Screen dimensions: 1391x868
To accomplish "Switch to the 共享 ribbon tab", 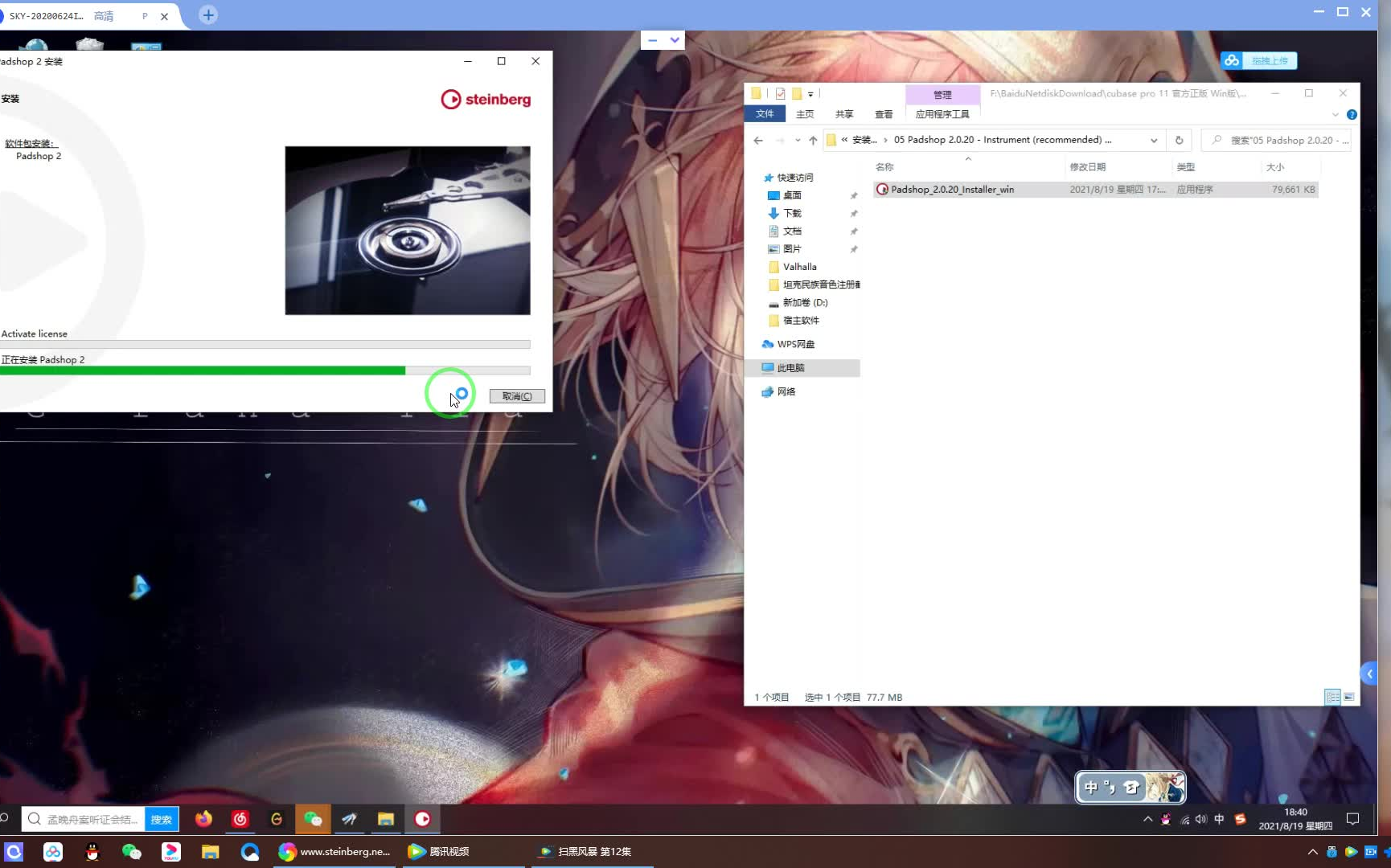I will (x=844, y=114).
